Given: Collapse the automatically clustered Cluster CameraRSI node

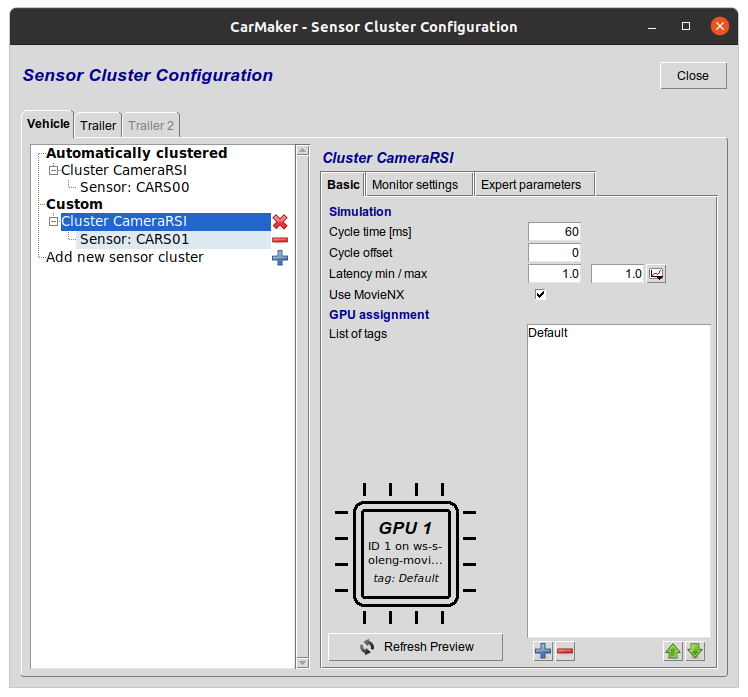Looking at the screenshot, I should tap(54, 171).
